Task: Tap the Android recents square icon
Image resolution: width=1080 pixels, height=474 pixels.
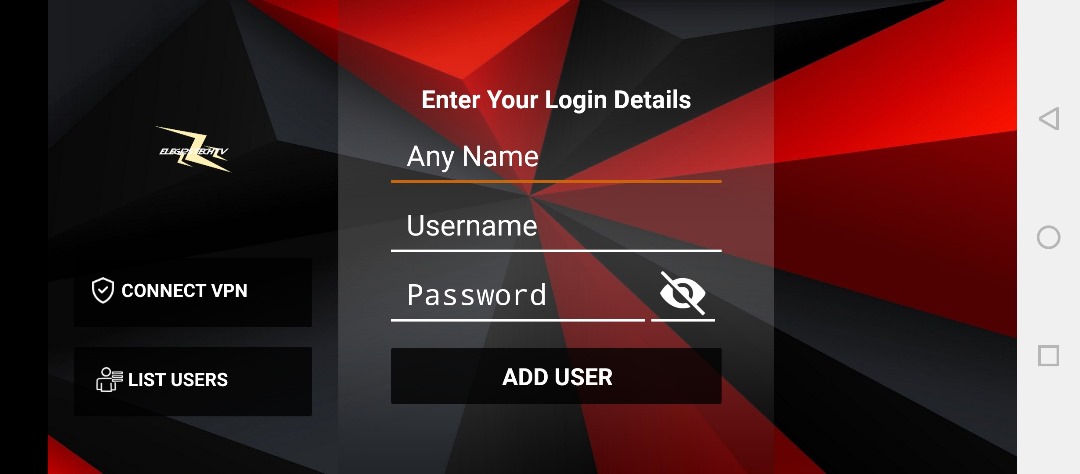Action: (x=1048, y=356)
